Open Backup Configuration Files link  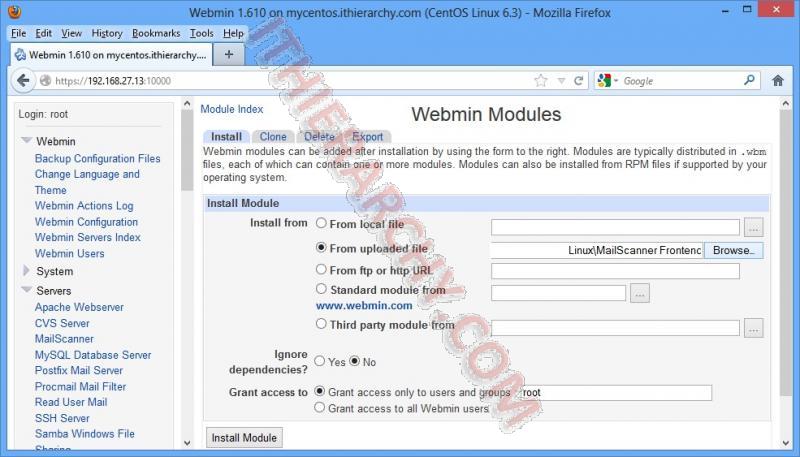(97, 159)
